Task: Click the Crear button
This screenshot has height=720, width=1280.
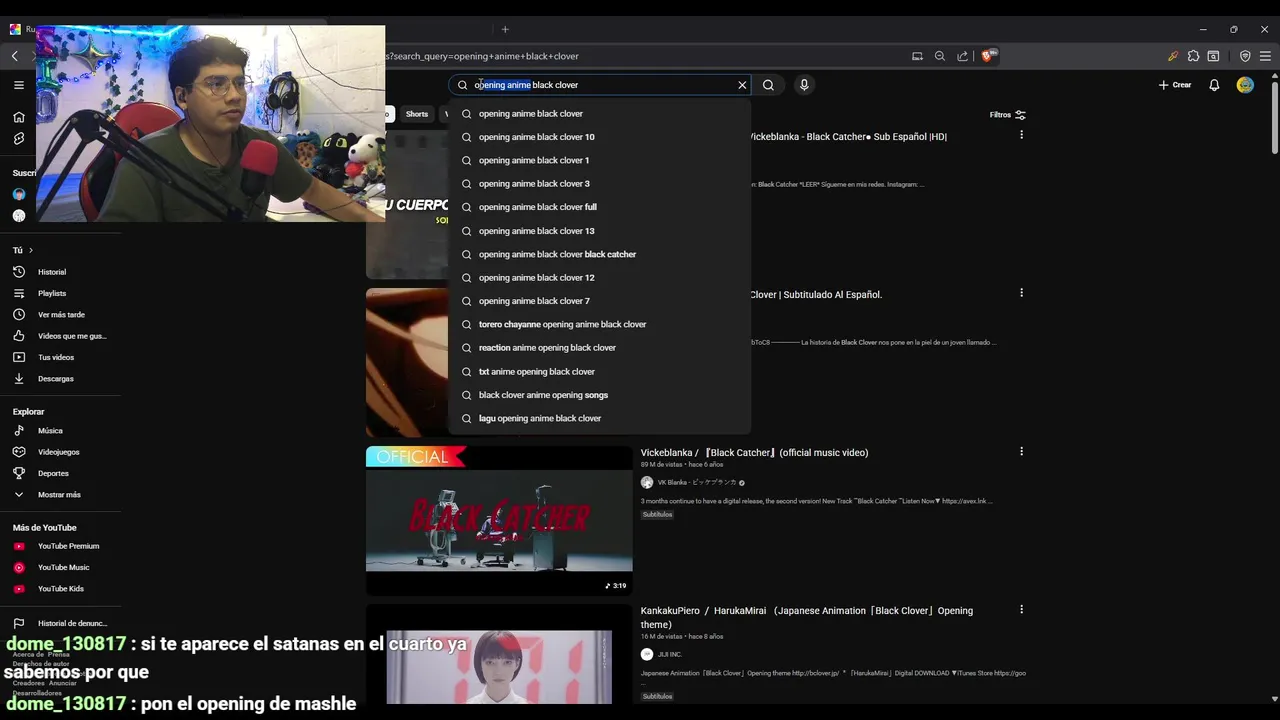Action: pyautogui.click(x=1175, y=85)
